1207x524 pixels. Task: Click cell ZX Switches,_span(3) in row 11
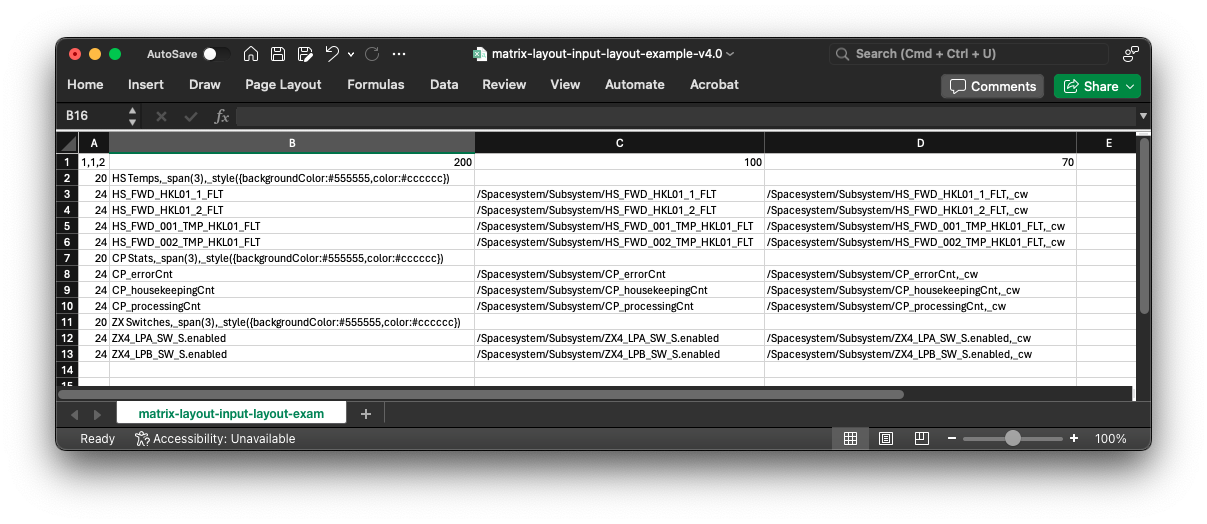tap(292, 322)
